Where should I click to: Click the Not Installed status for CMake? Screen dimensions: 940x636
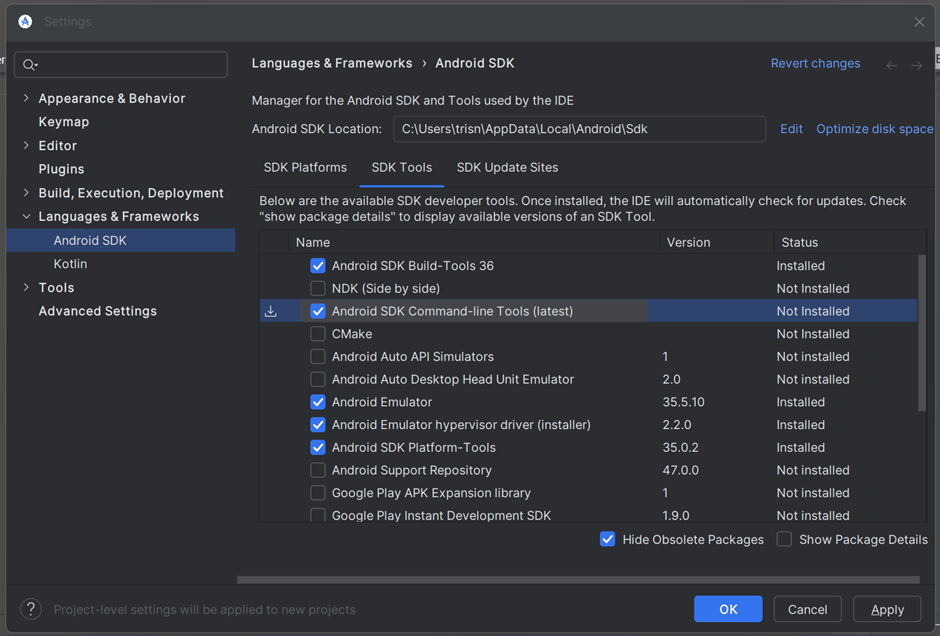point(813,334)
